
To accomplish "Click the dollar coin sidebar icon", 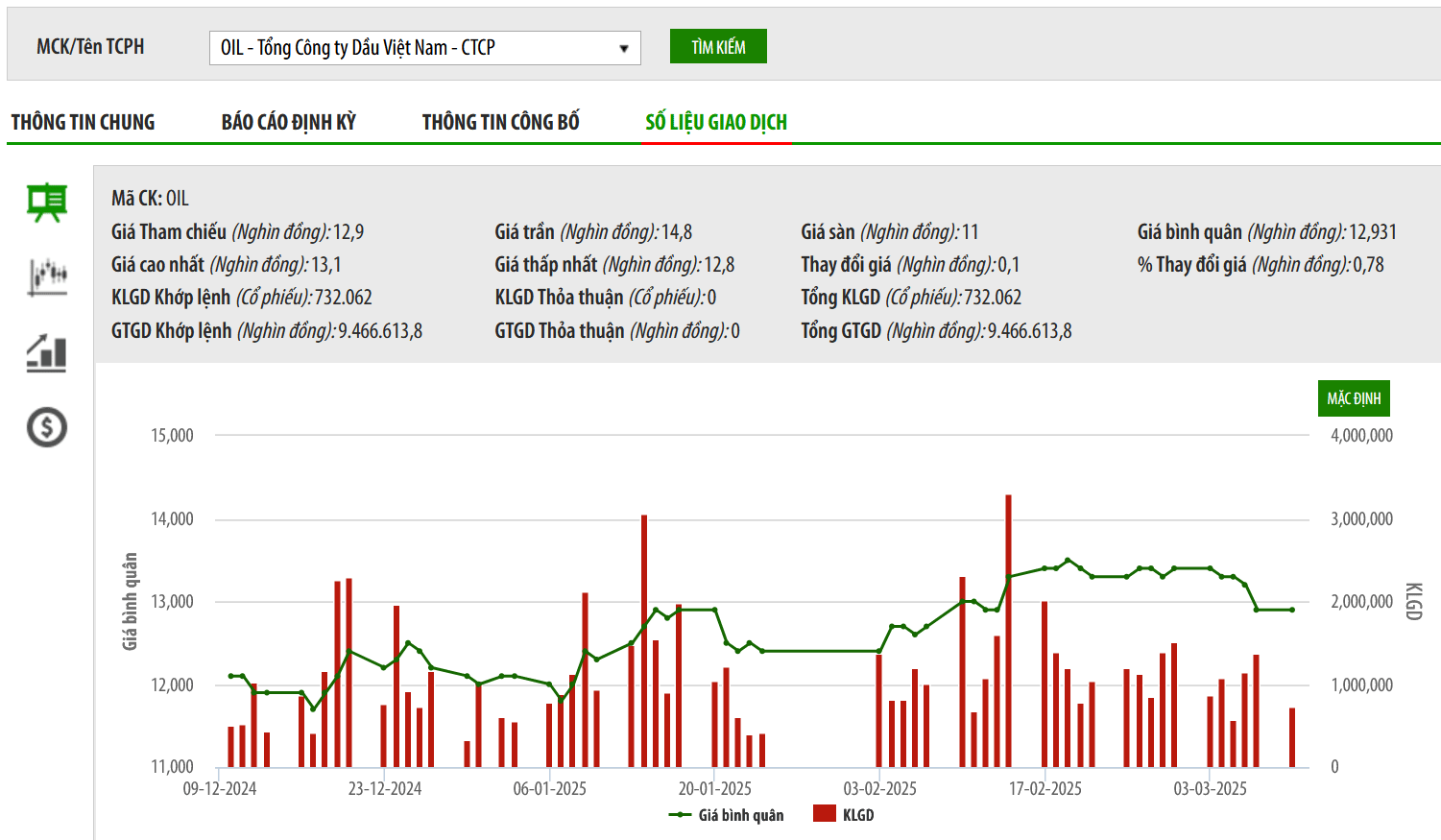I will (x=46, y=427).
